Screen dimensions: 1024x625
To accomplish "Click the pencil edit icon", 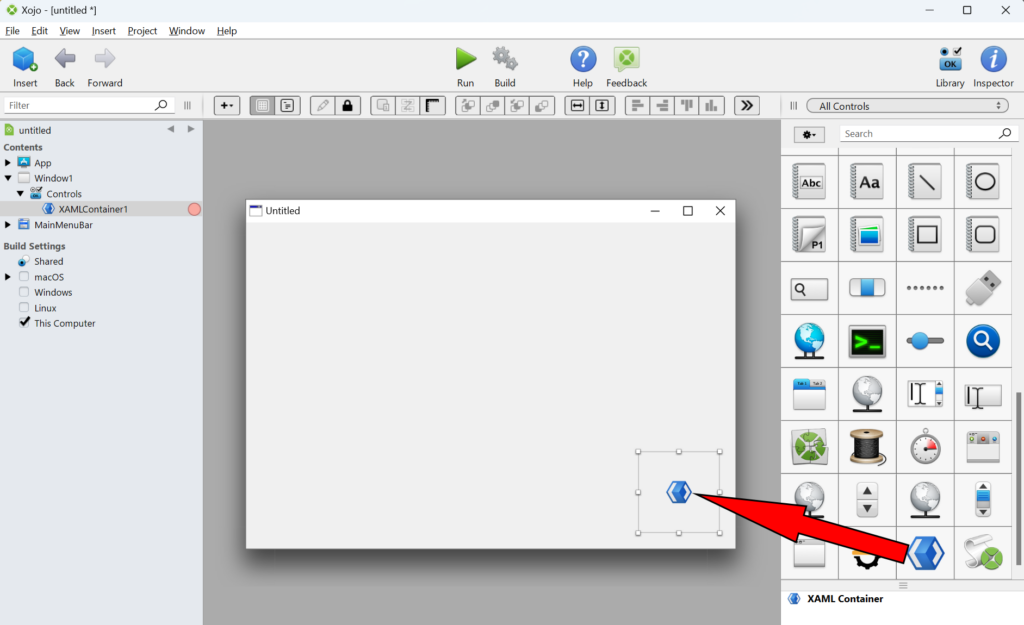I will click(323, 105).
